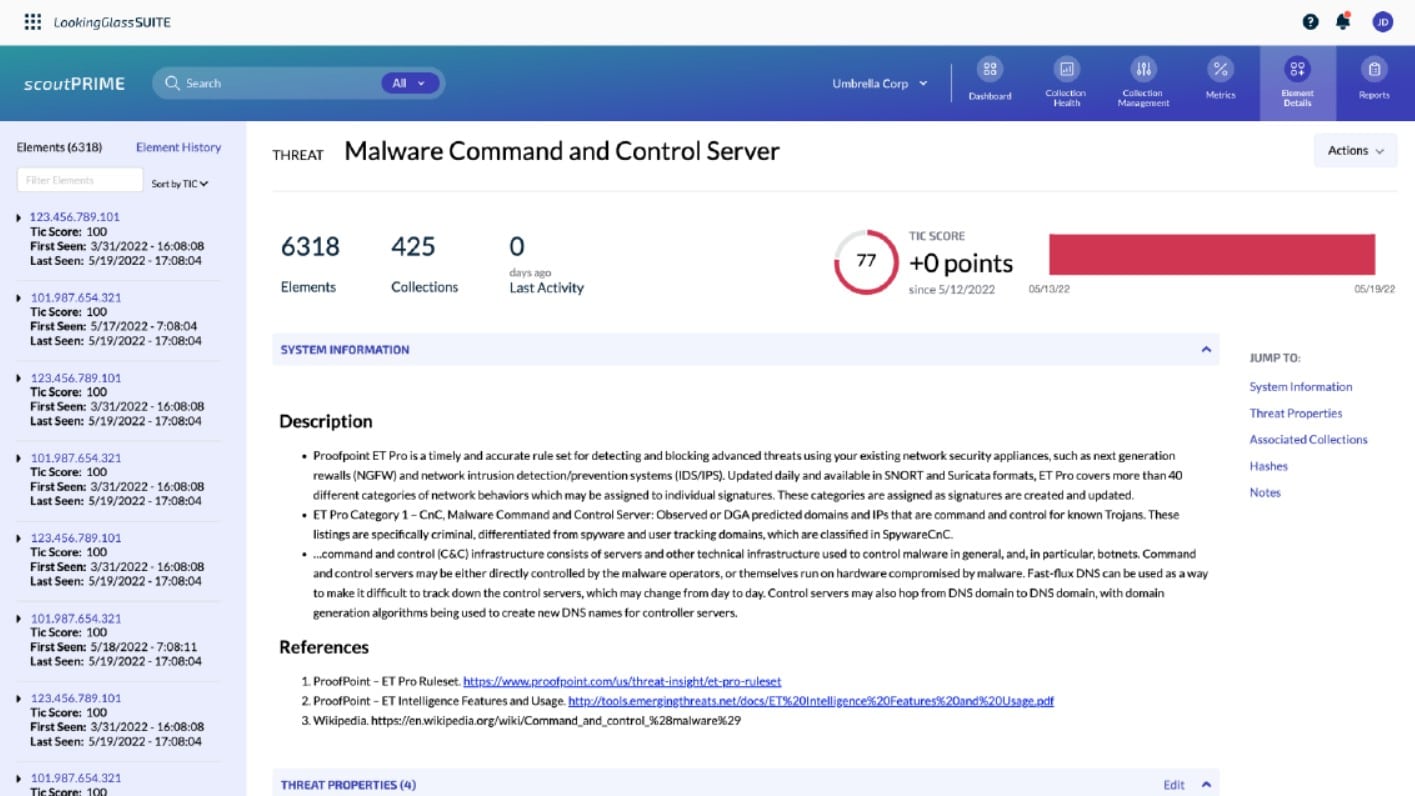Viewport: 1415px width, 796px height.
Task: Open the Sort by TIC dropdown
Action: tap(177, 184)
